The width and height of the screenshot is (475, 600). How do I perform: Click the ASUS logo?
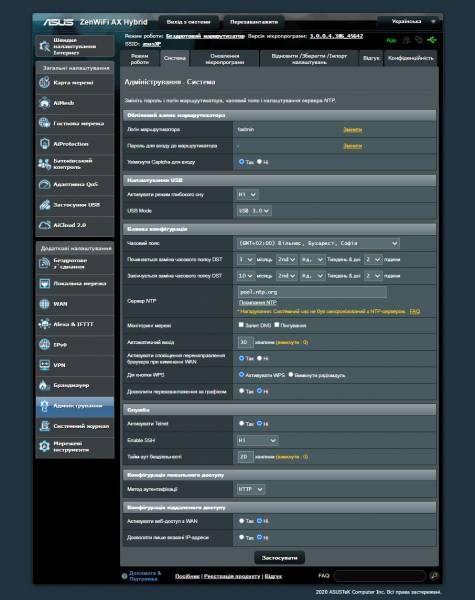tap(58, 22)
